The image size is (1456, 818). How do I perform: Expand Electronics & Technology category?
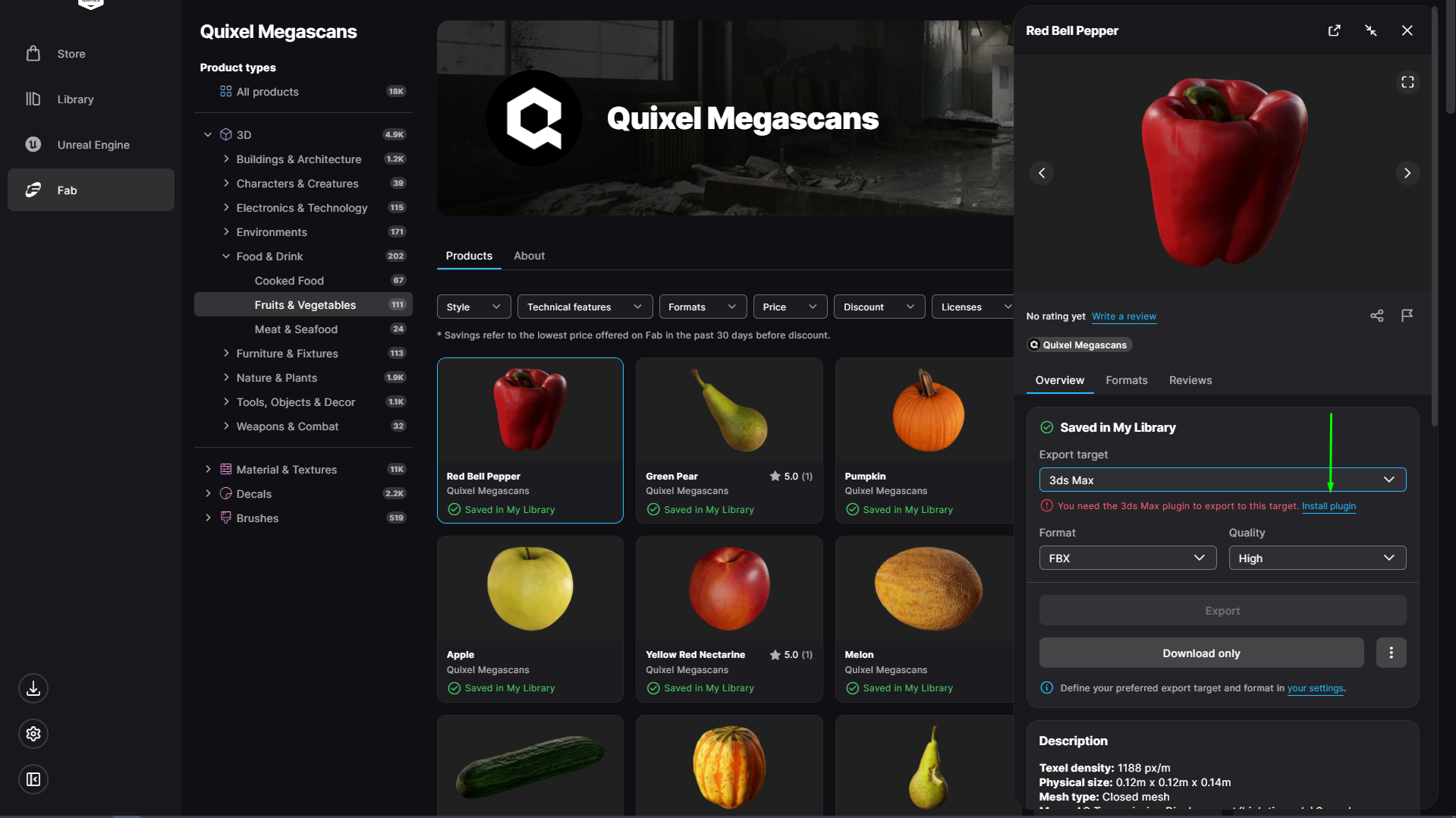(x=226, y=208)
